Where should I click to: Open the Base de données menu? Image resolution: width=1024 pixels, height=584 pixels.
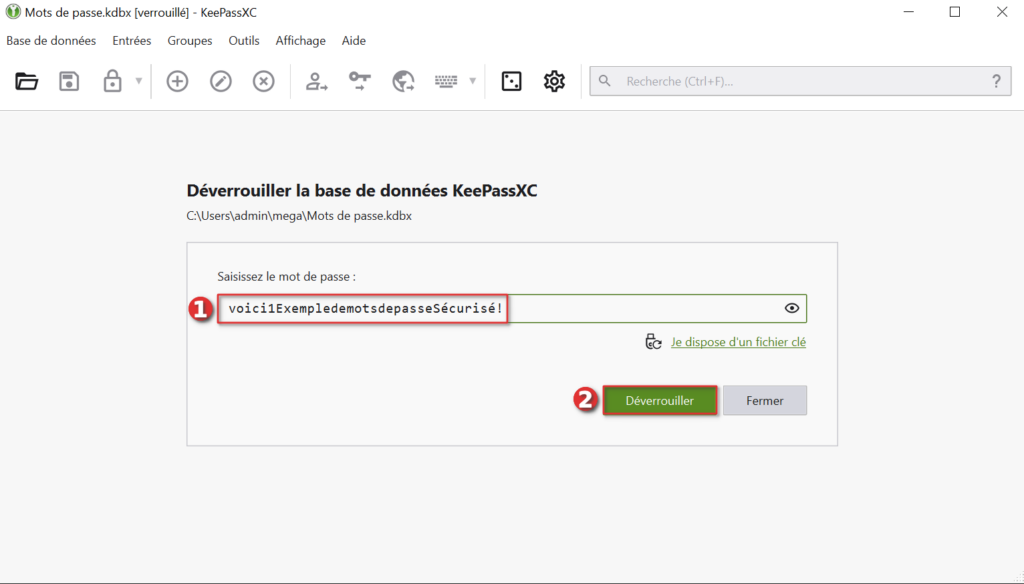51,41
